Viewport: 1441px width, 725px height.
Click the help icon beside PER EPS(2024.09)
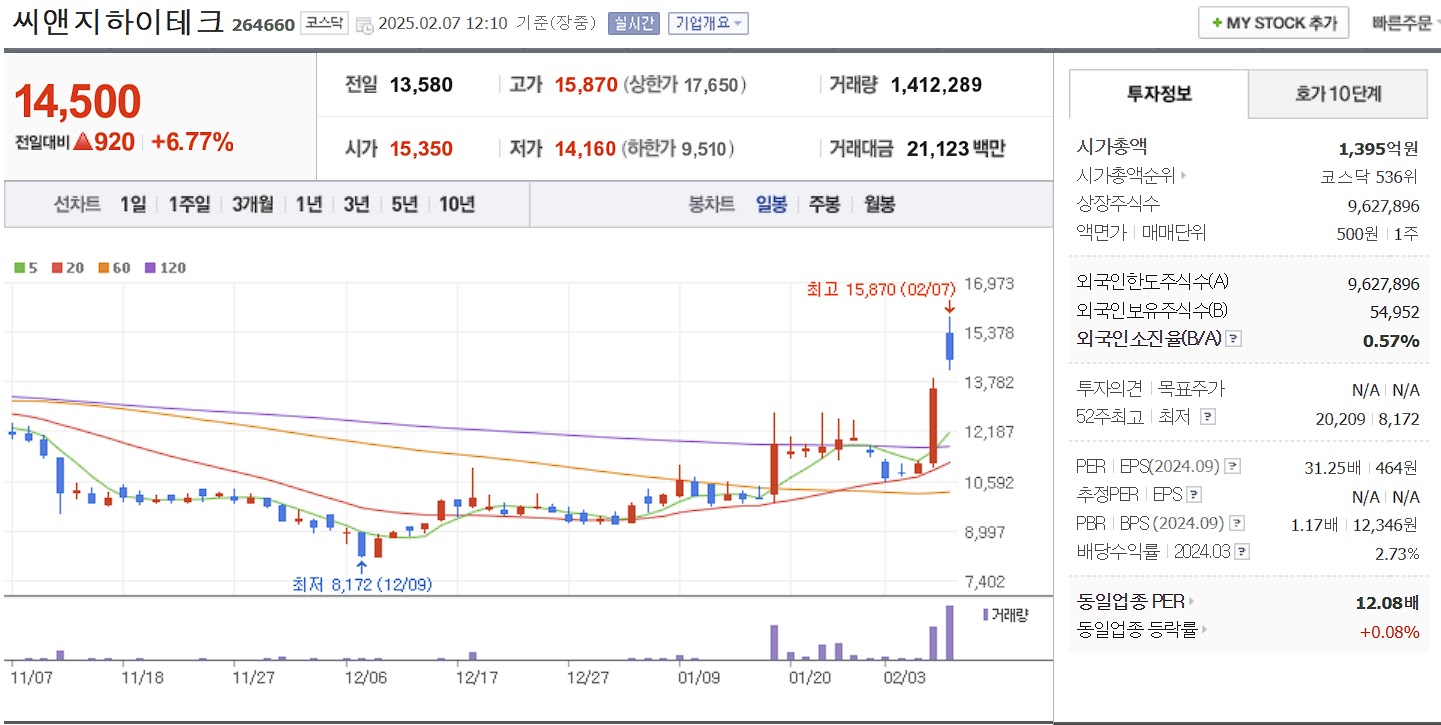pos(1232,466)
